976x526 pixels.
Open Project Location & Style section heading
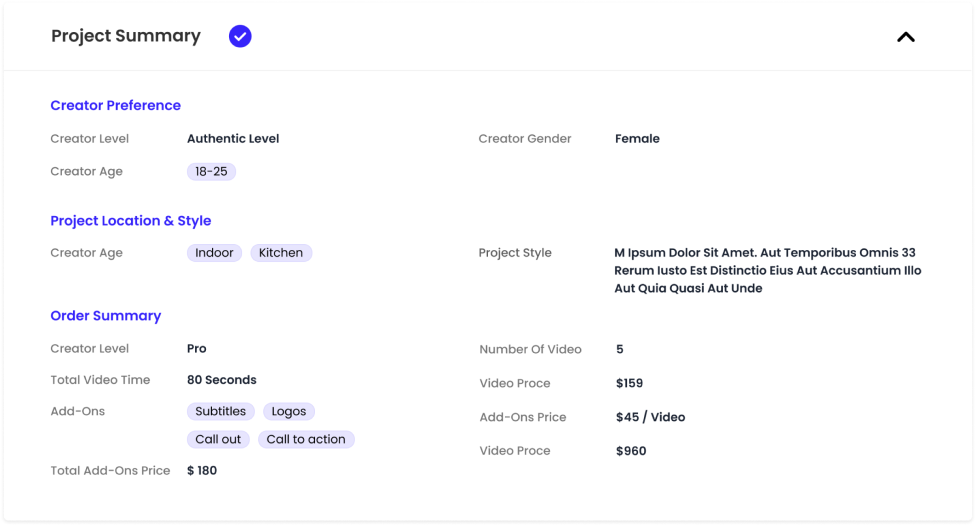pyautogui.click(x=131, y=220)
